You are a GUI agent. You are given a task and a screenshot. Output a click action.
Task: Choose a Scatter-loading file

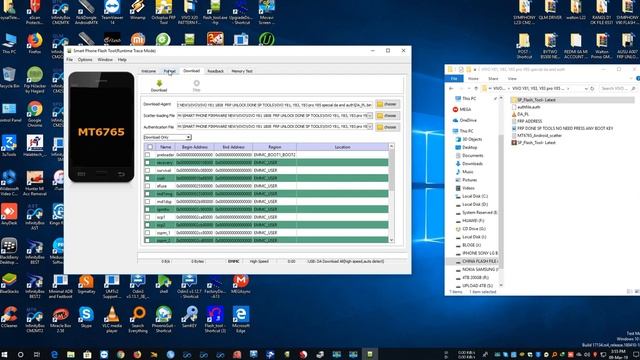(x=387, y=116)
